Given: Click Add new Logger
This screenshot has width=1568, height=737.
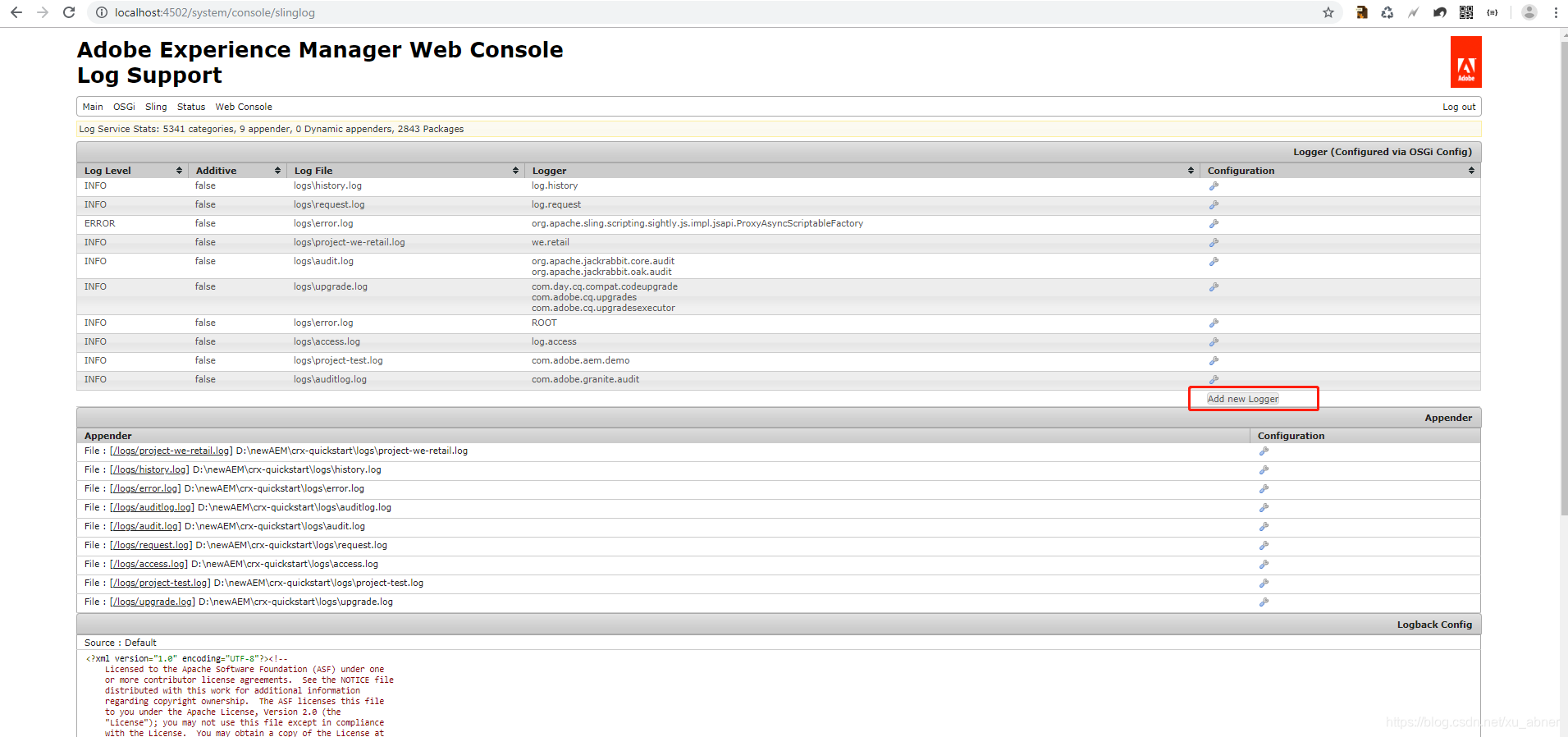Looking at the screenshot, I should tap(1243, 399).
